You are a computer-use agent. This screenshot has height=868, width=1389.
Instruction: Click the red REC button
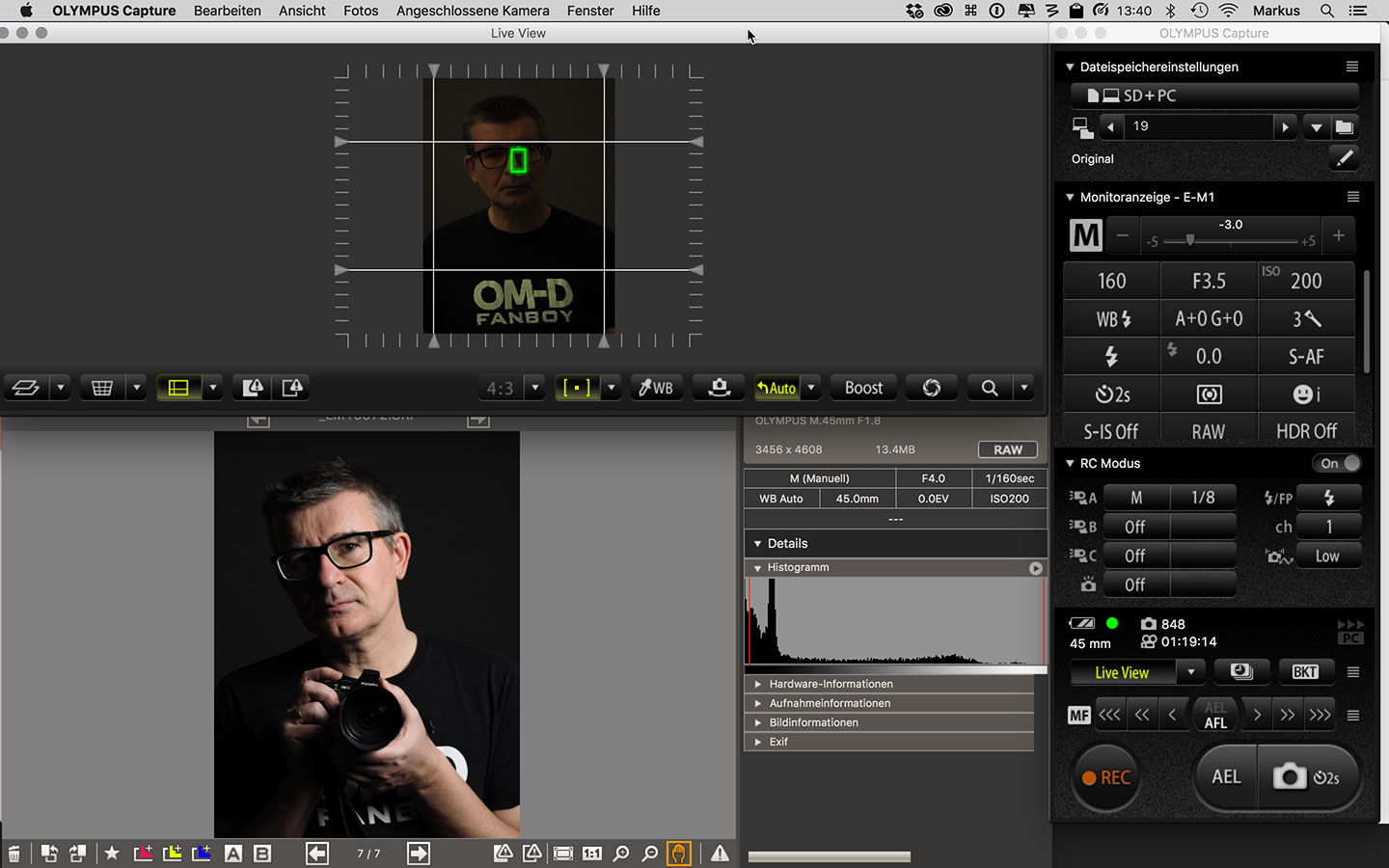(x=1105, y=777)
